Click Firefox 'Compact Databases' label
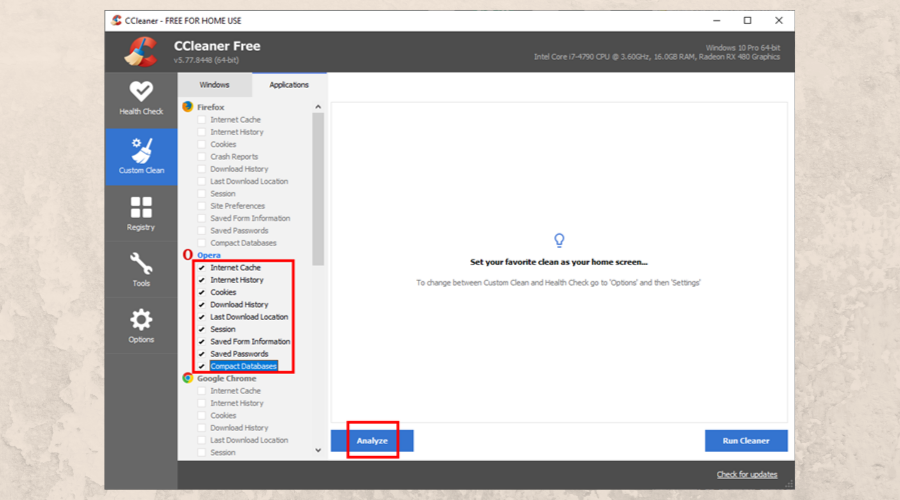Viewport: 900px width, 500px height. coord(243,243)
